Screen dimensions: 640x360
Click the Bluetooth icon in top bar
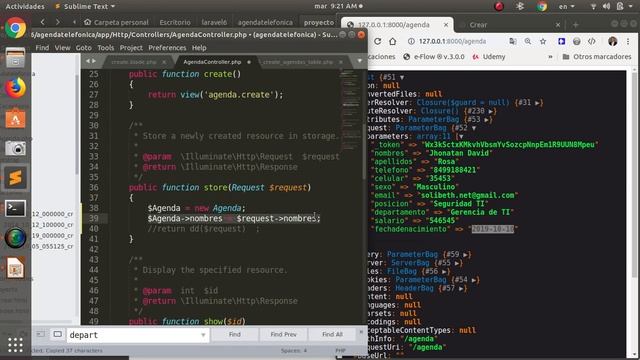[x=520, y=6]
